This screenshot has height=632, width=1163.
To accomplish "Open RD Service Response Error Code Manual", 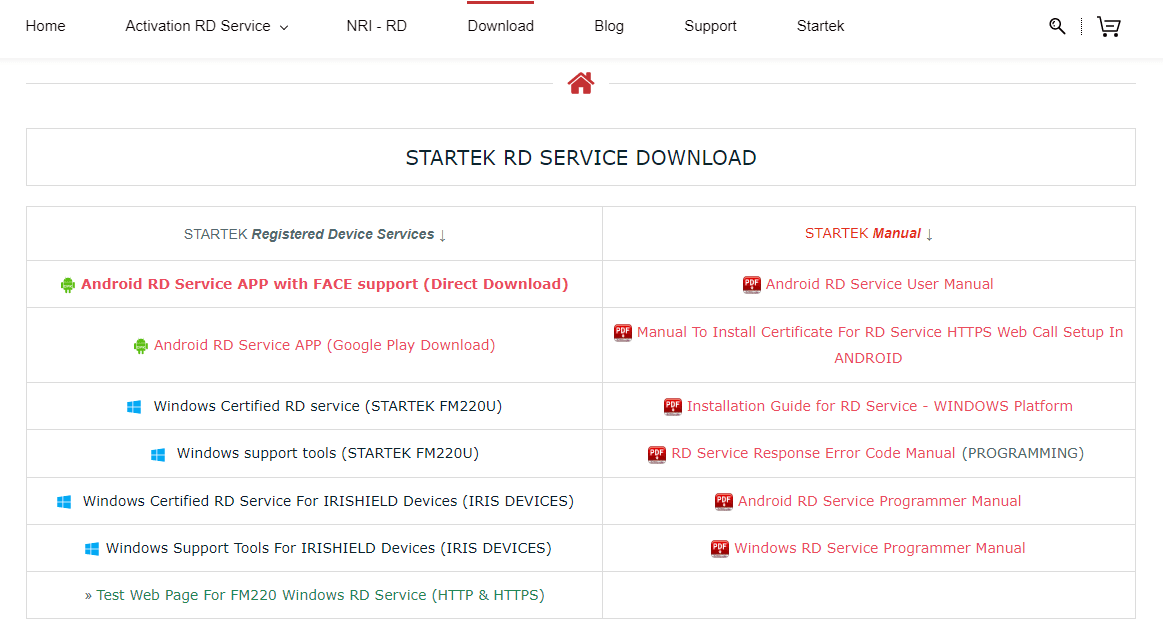I will click(813, 453).
